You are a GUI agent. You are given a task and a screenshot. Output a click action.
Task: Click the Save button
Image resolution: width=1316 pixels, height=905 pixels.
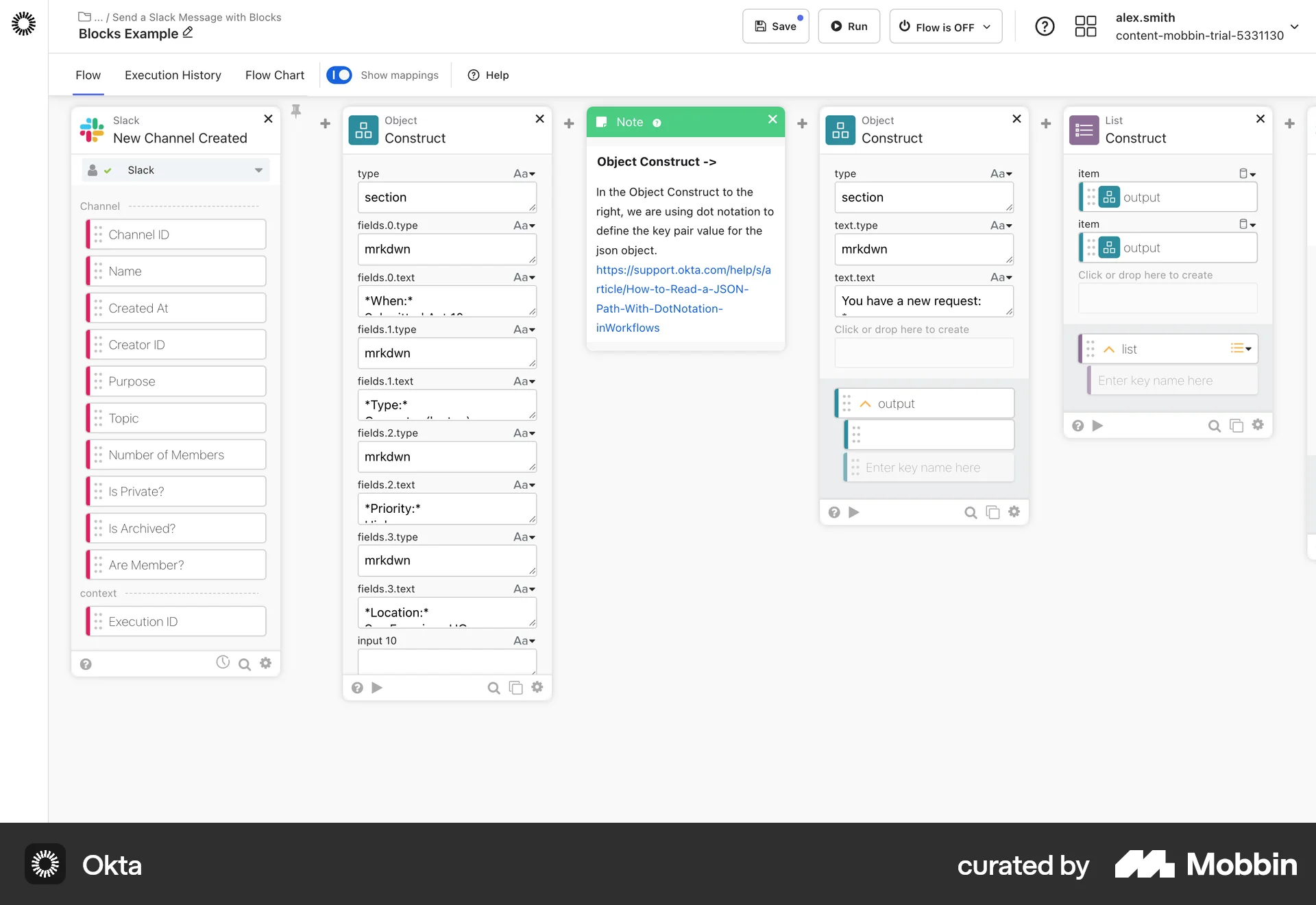click(x=775, y=26)
